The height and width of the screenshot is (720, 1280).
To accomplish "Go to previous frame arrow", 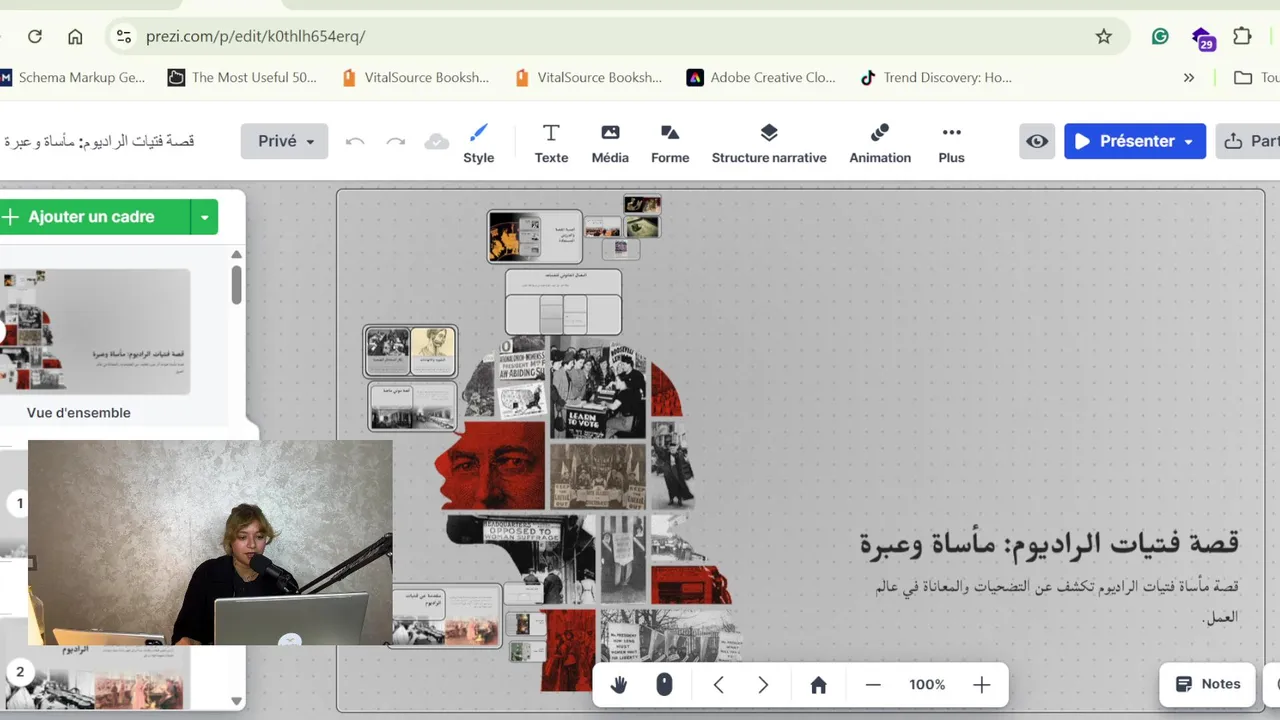I will tap(718, 685).
